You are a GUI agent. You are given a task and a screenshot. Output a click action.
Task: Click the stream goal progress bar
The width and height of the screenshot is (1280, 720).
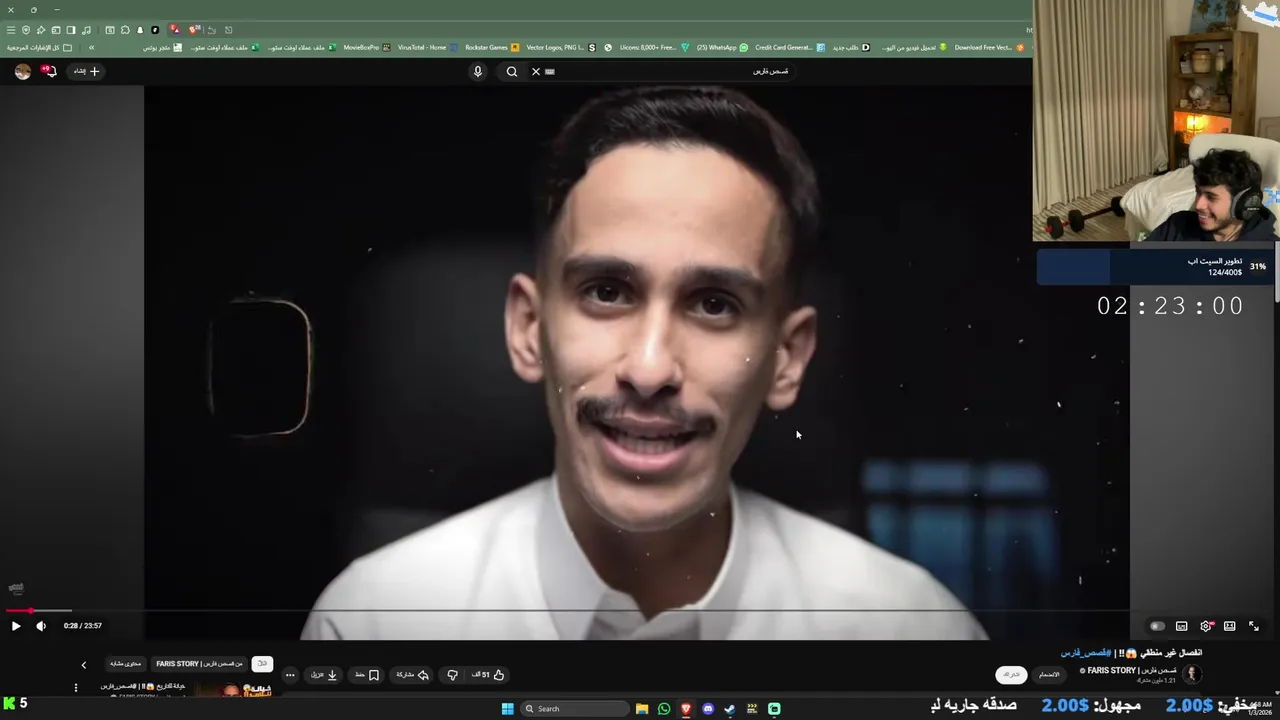pos(1155,267)
